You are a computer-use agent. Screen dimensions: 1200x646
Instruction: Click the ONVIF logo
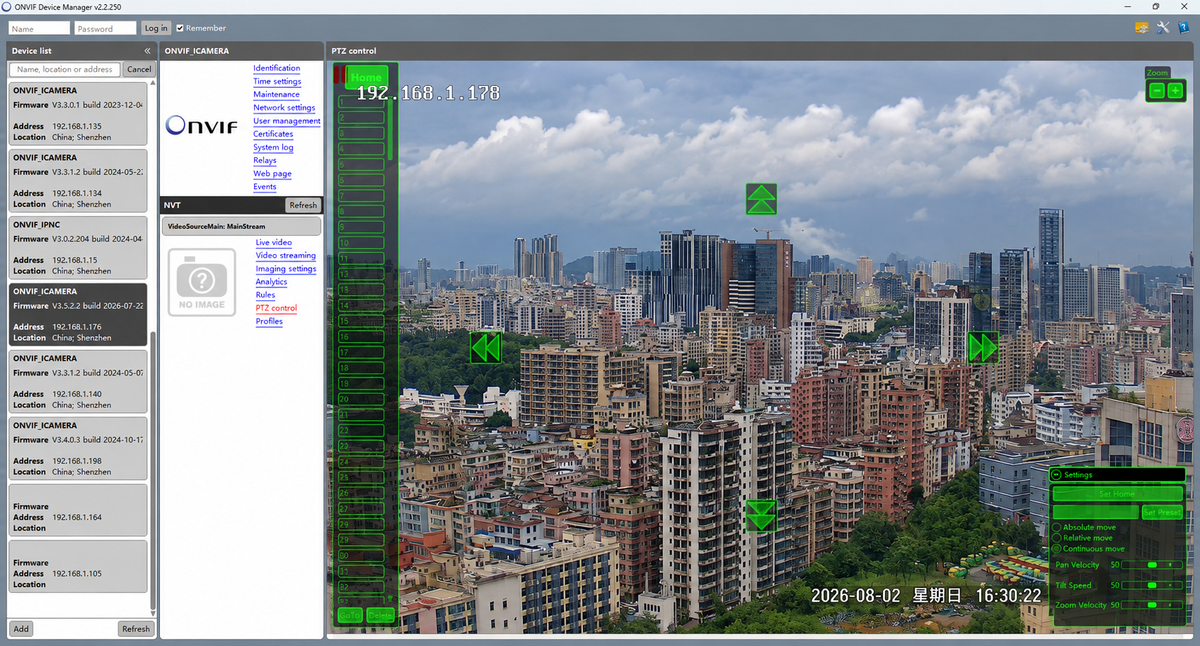202,125
